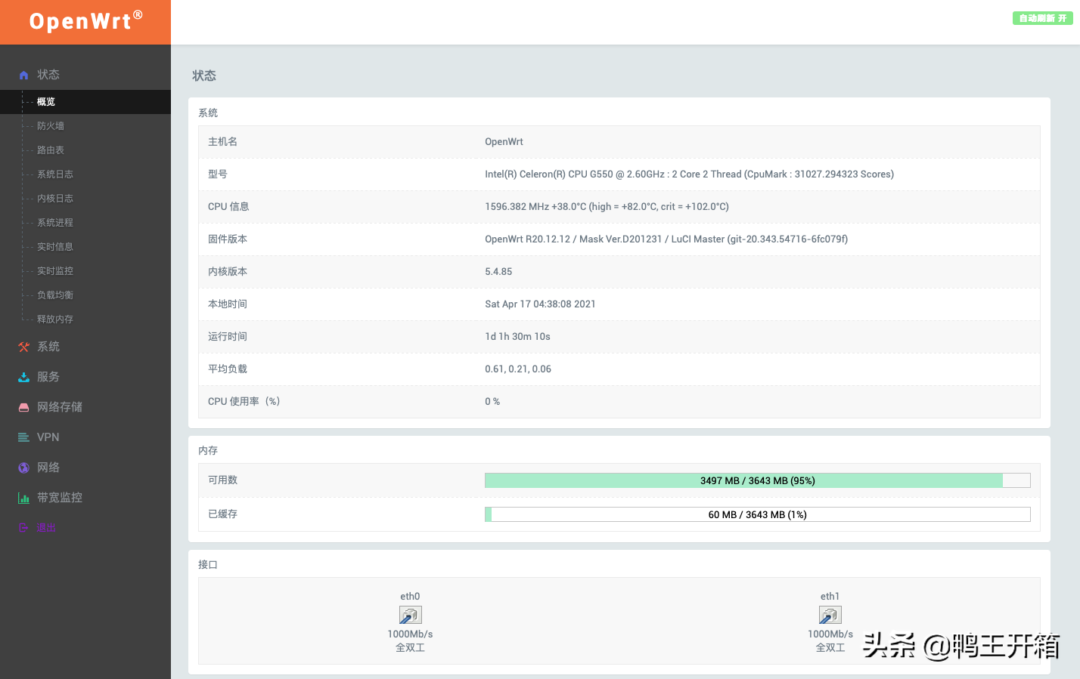Click the download icon beside 服务
Screen dimensions: 1080x679
pos(23,377)
